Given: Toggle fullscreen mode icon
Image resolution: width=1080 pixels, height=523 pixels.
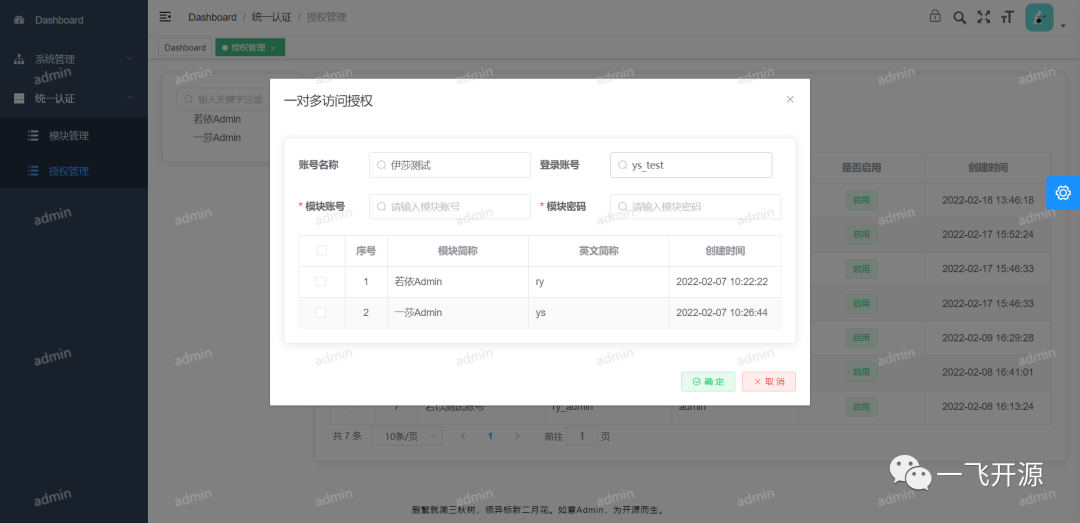Looking at the screenshot, I should (984, 17).
